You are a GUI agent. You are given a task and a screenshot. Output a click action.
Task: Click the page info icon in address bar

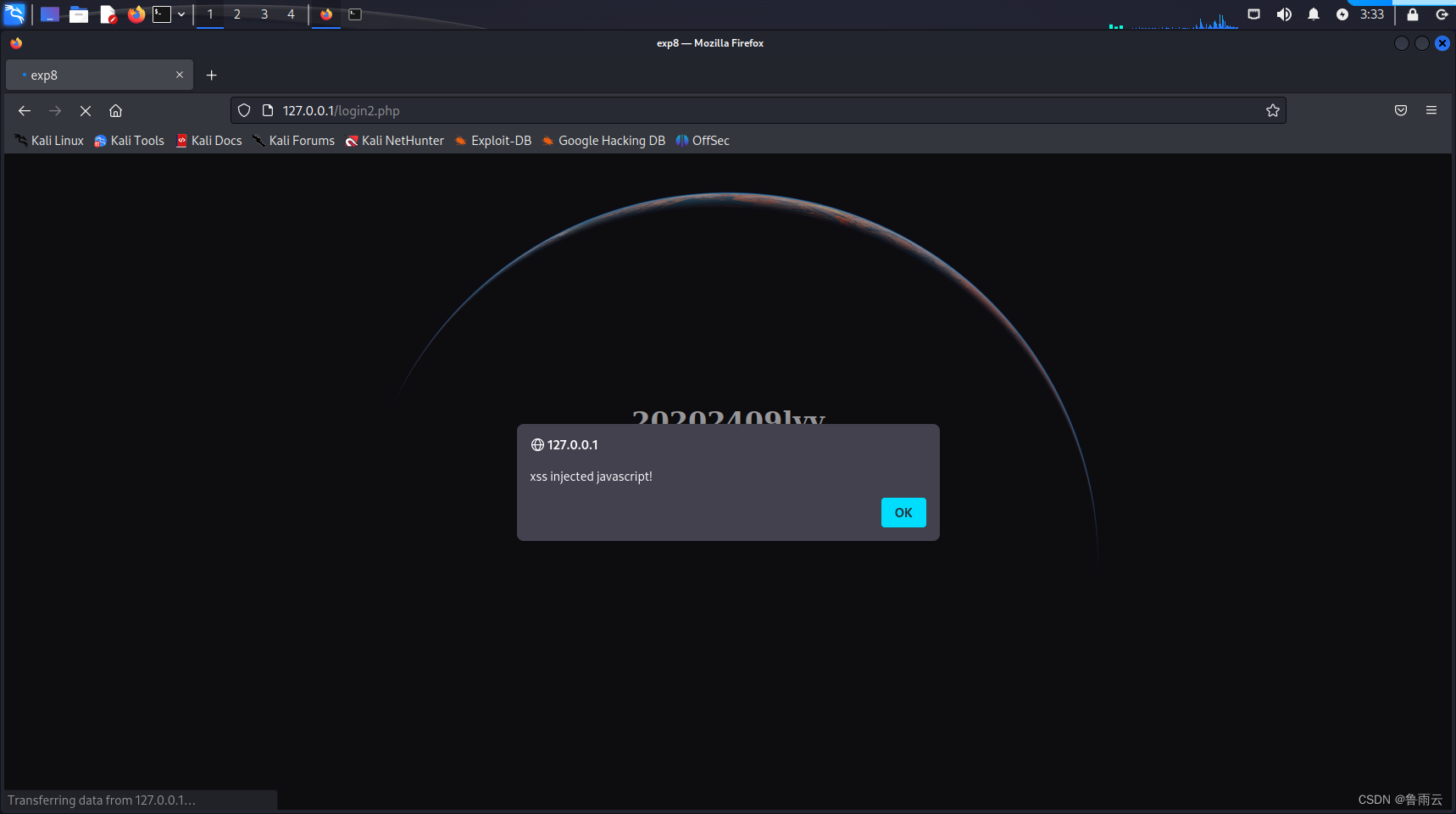[268, 110]
